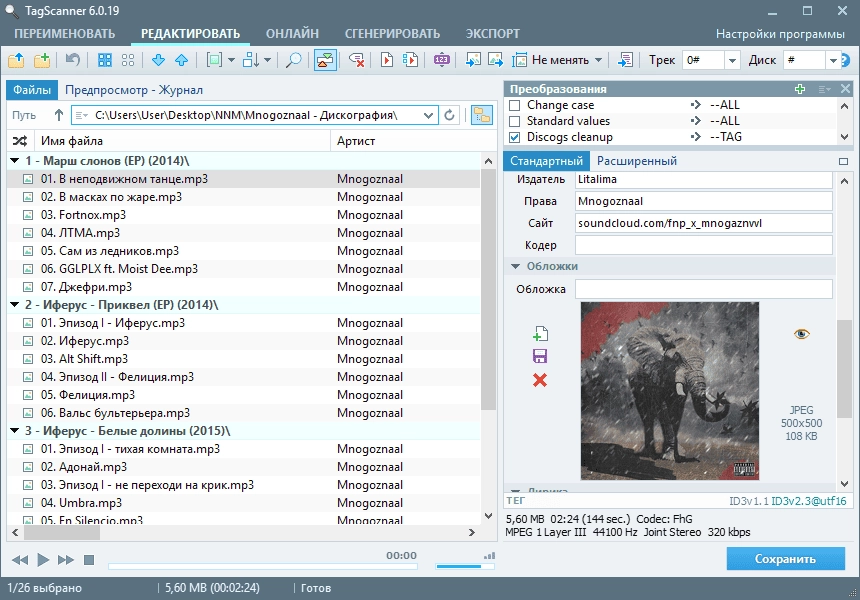The width and height of the screenshot is (860, 600).
Task: Enable the Change case checkbox
Action: tap(514, 105)
